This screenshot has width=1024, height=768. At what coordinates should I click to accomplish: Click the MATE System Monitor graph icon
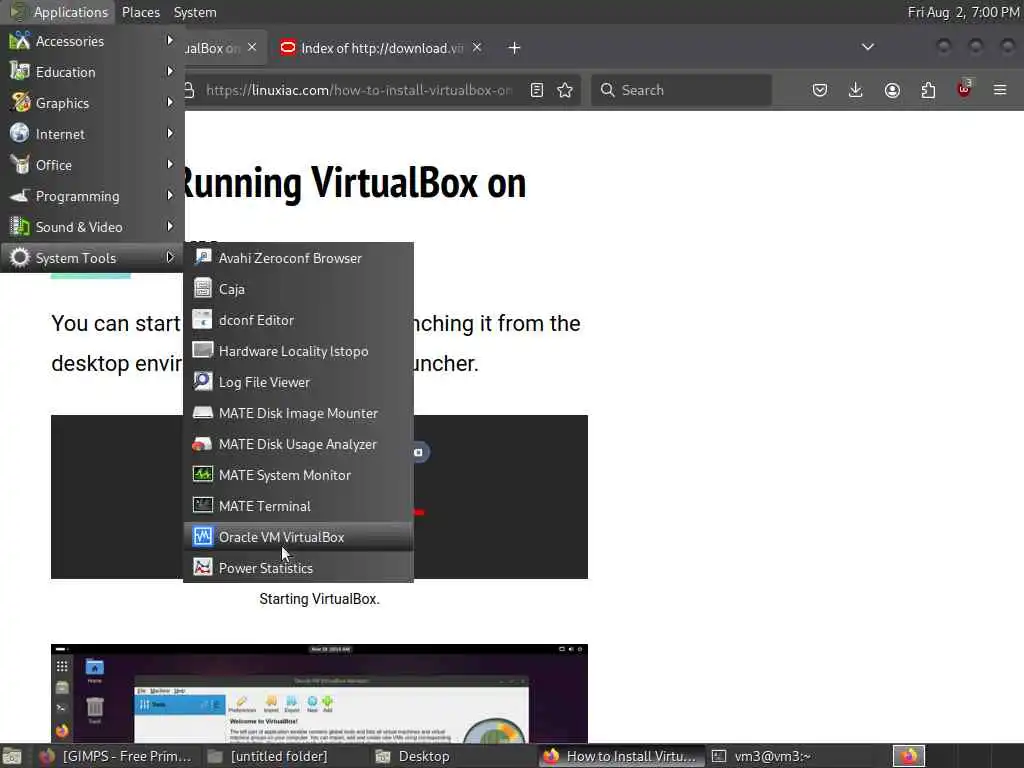(202, 475)
